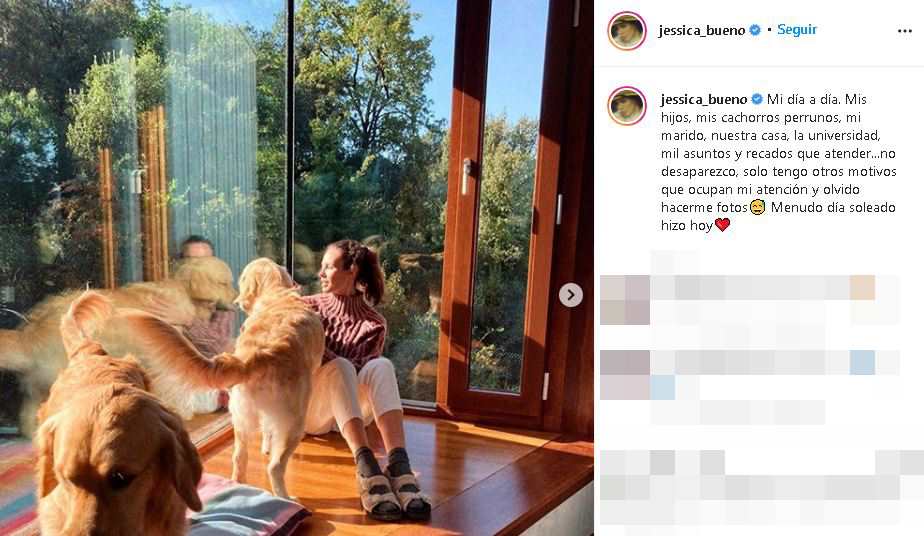Click the verified badge beside the caption username
The height and width of the screenshot is (536, 924).
[757, 99]
